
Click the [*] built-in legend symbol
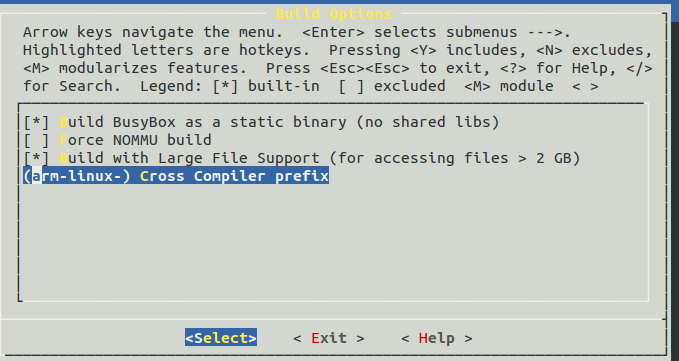(225, 86)
